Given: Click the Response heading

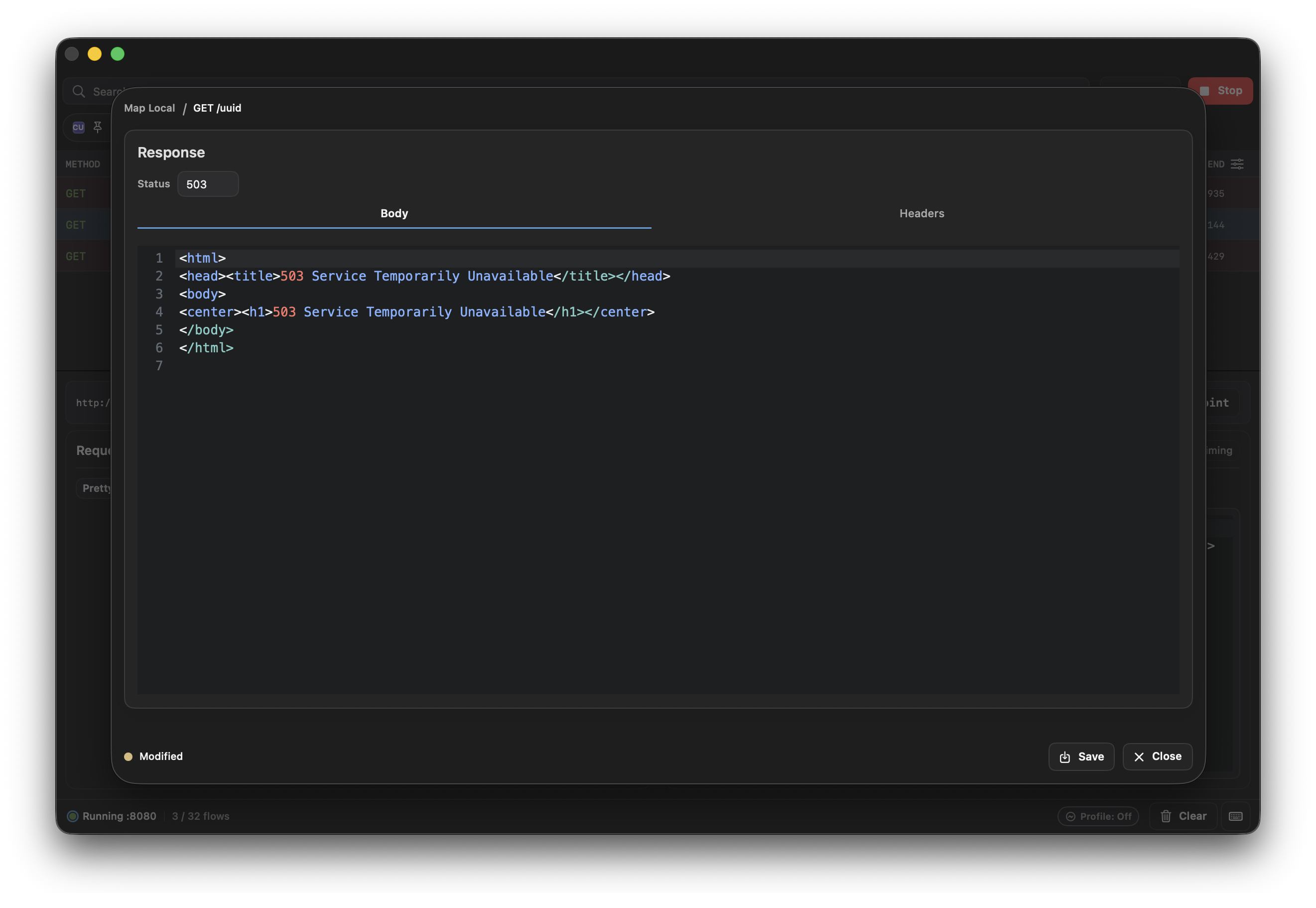Looking at the screenshot, I should tap(171, 152).
